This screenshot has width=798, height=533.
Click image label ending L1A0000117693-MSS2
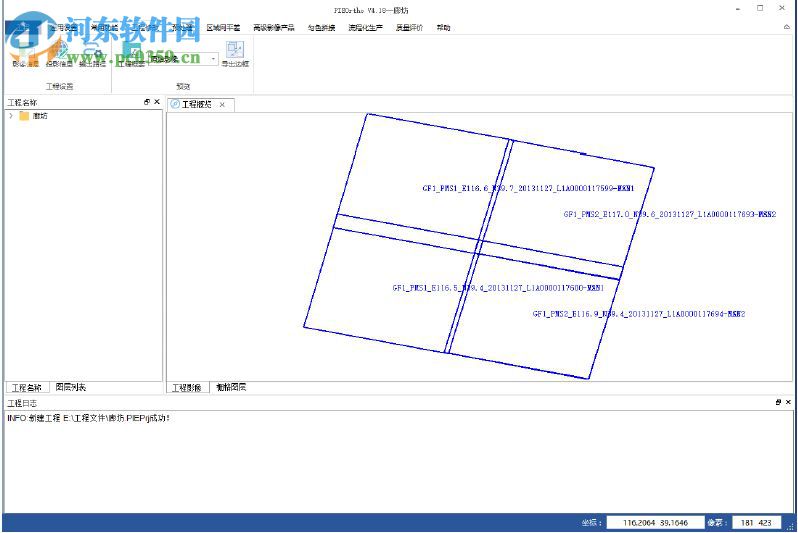point(670,214)
